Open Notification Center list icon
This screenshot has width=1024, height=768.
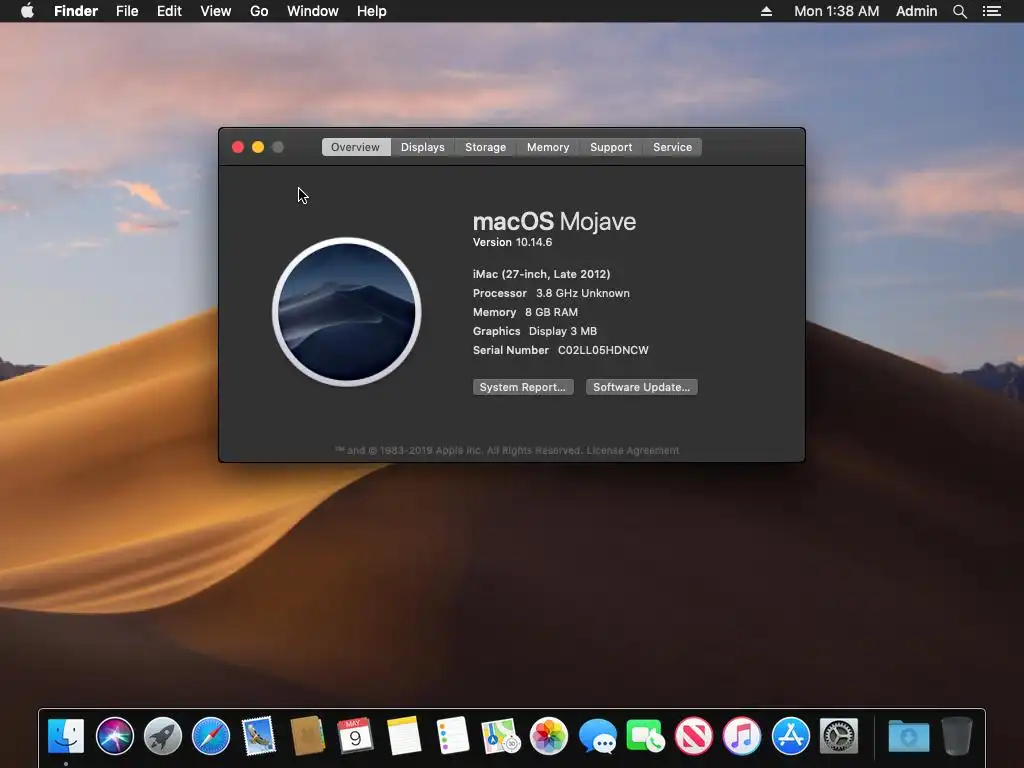[x=991, y=11]
